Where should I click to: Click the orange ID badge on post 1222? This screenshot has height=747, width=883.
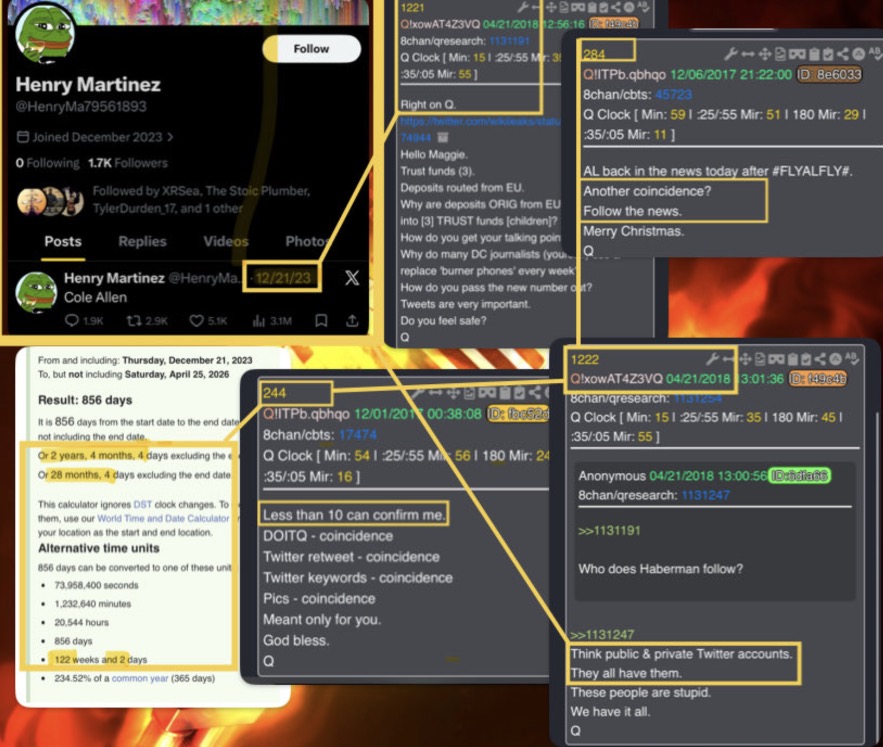(x=818, y=379)
